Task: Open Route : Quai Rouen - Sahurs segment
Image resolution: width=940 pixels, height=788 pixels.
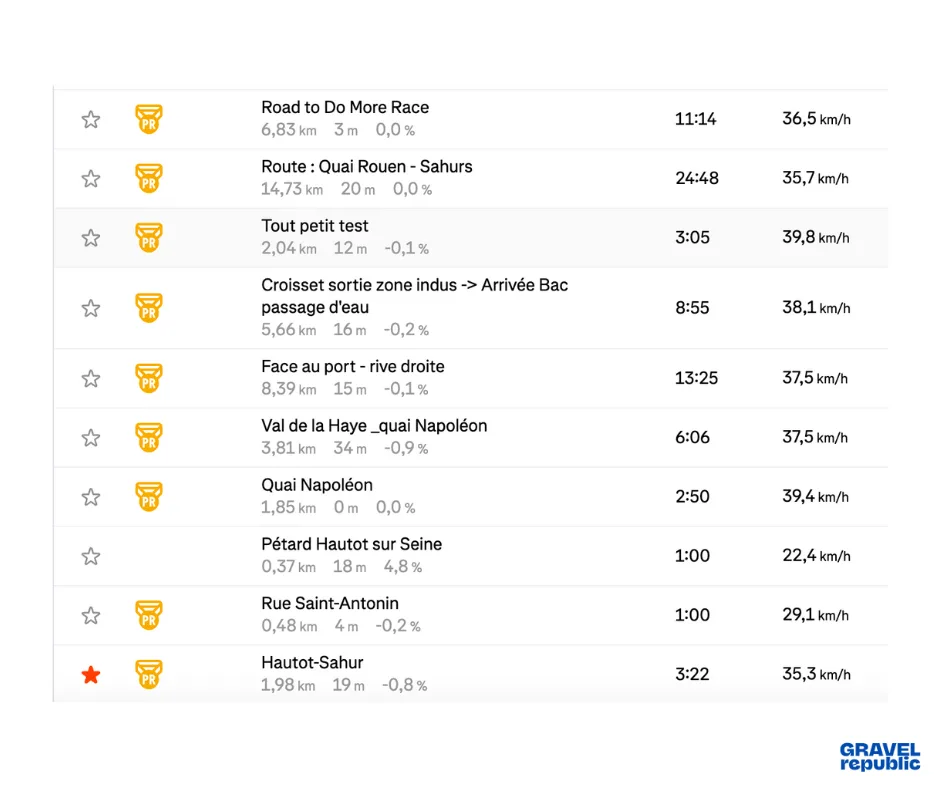Action: click(366, 167)
